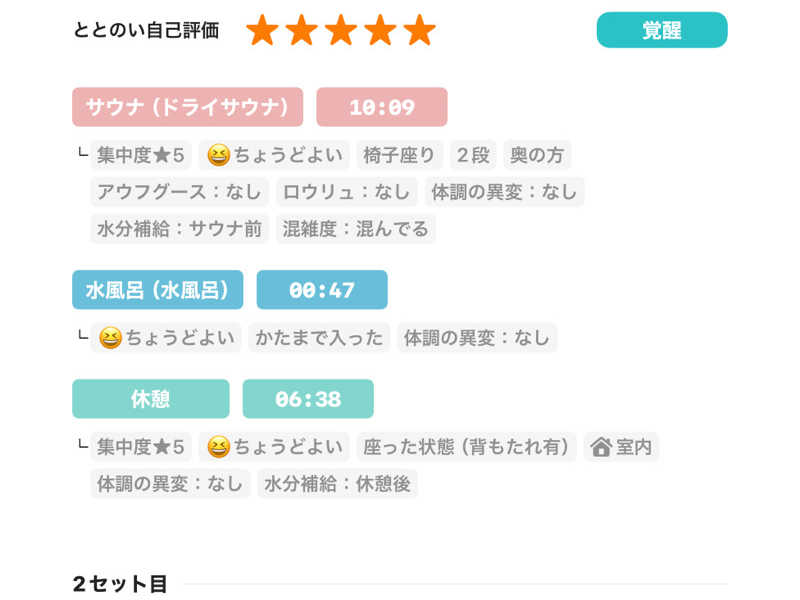Click the fifth orange rating star
Image resolution: width=800 pixels, height=600 pixels.
(x=420, y=30)
